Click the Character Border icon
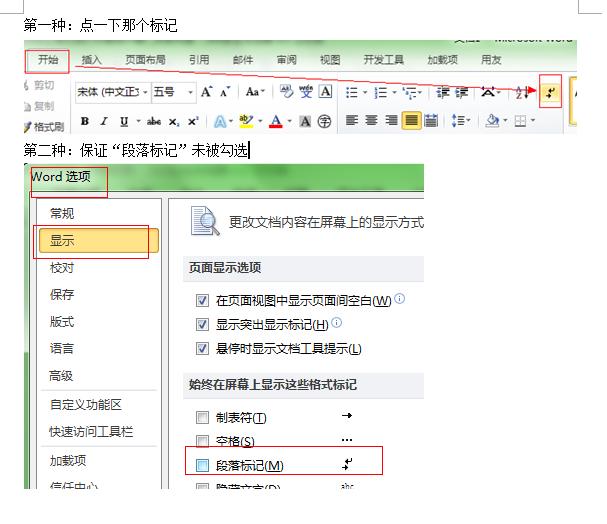607x524 pixels. [325, 92]
